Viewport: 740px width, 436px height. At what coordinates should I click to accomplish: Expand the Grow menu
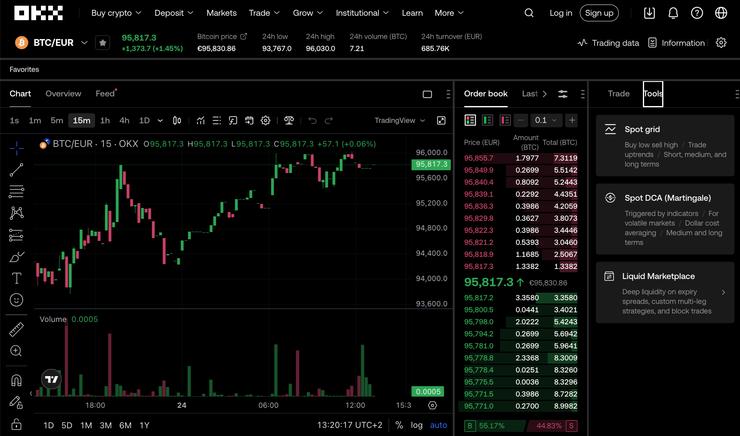coord(308,13)
